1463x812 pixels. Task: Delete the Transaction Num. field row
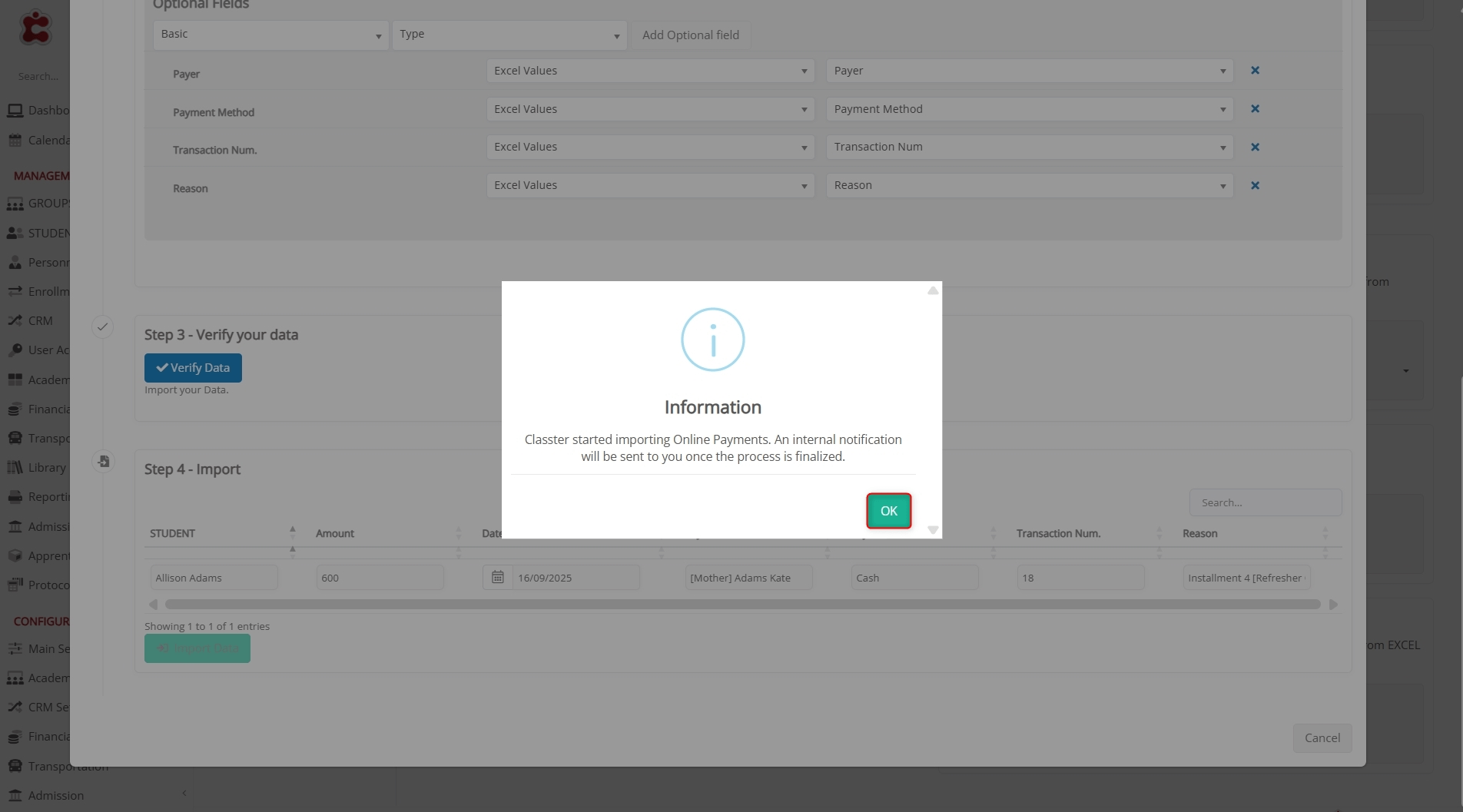click(1255, 147)
